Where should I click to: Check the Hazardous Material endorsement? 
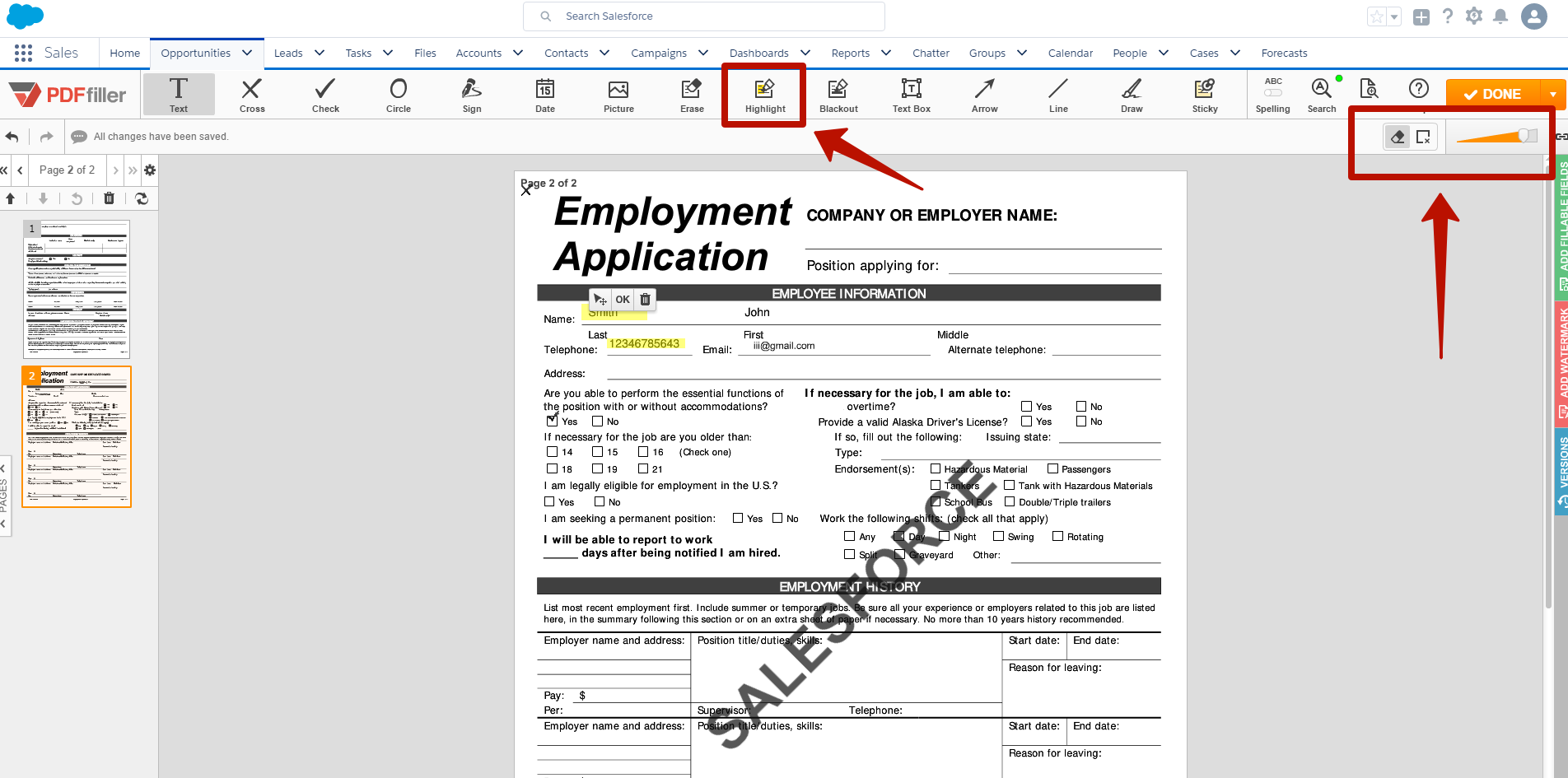click(x=936, y=468)
